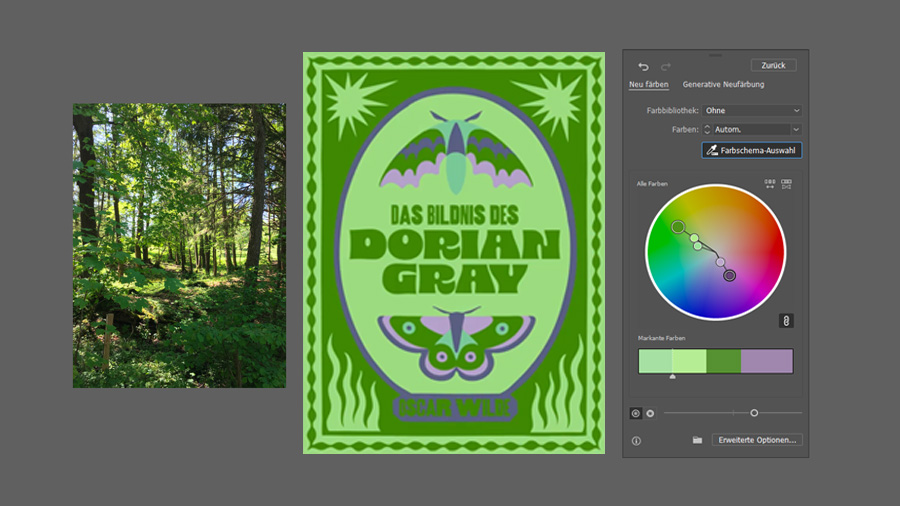Show saturation and hue on the wheel
Image resolution: width=900 pixels, height=506 pixels.
(x=635, y=413)
